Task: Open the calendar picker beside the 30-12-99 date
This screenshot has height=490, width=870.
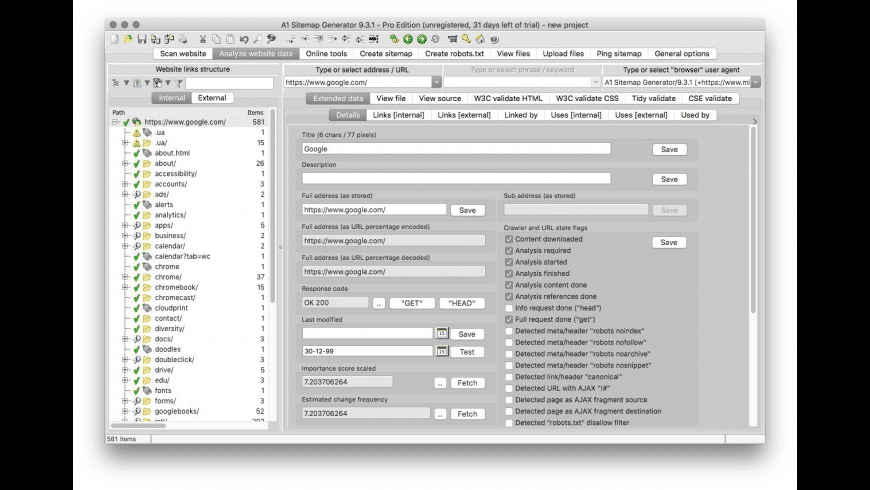Action: [442, 351]
